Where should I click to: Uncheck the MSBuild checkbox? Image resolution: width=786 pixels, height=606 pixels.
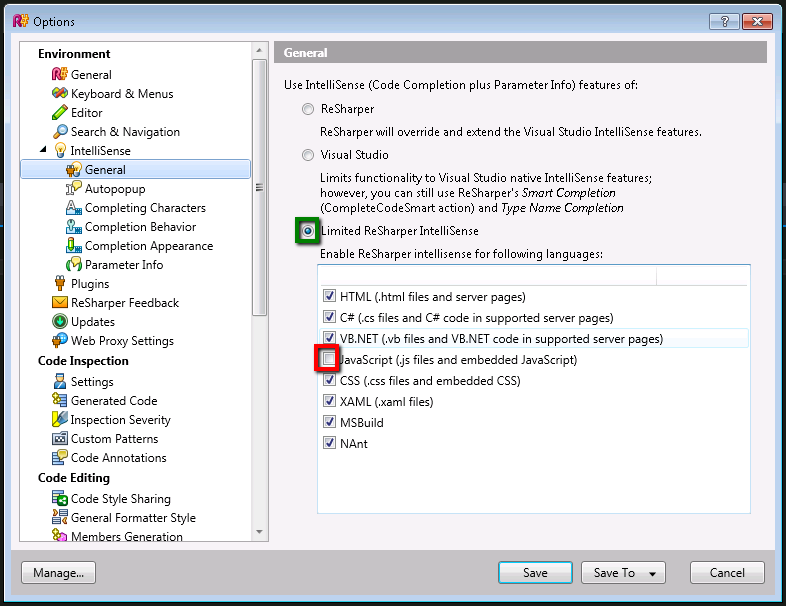pos(329,422)
